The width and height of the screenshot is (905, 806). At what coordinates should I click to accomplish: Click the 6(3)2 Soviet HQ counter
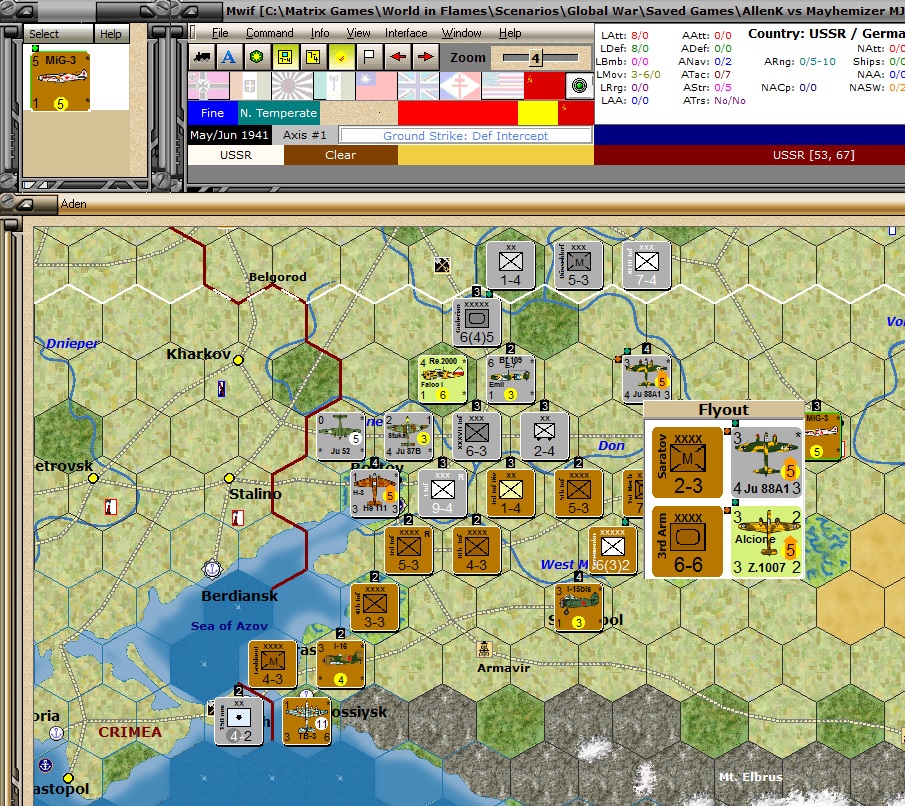612,550
